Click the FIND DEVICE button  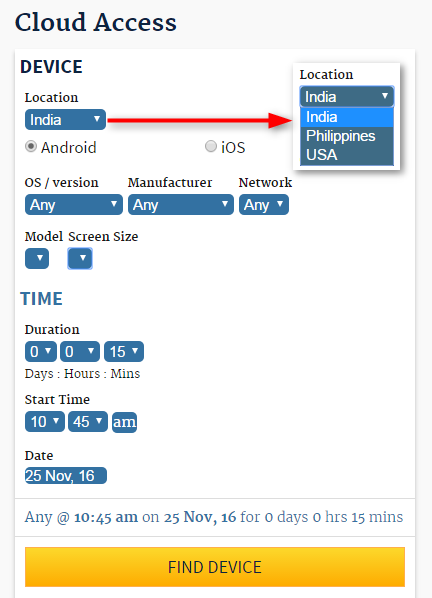pos(215,567)
